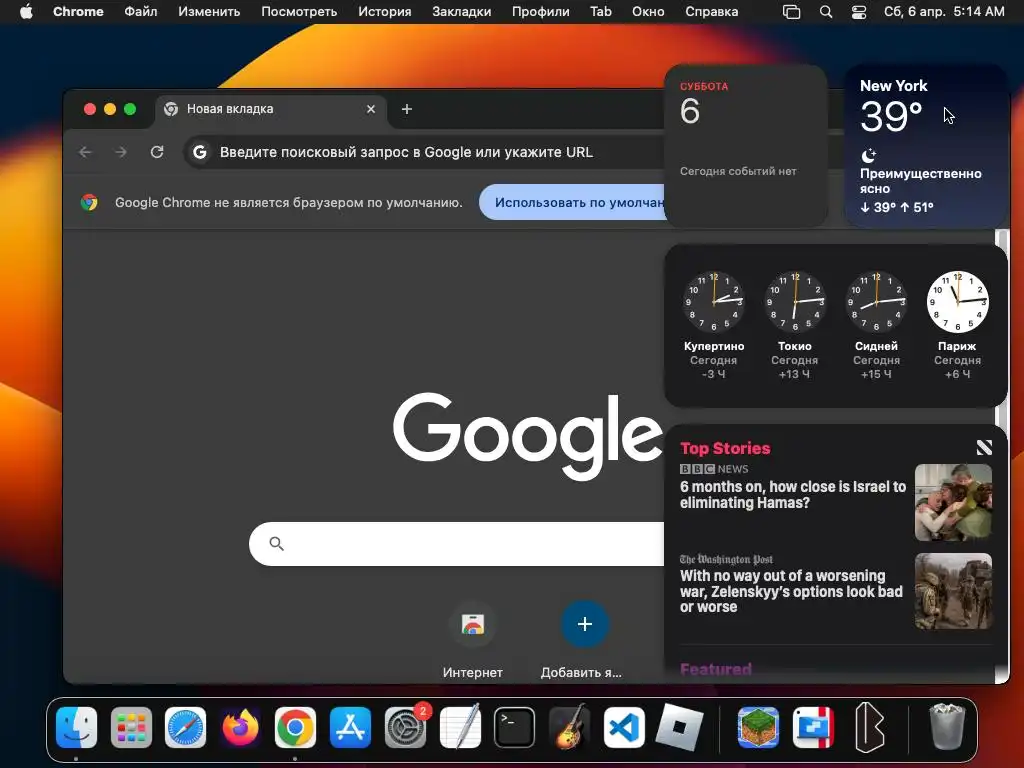Open the История menu

pyautogui.click(x=385, y=12)
